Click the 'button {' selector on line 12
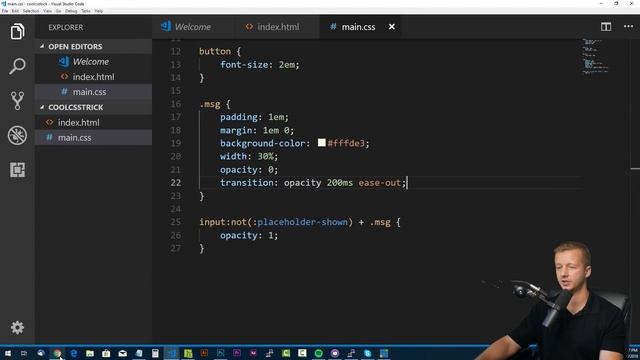Screen dimensions: 640x360 pyautogui.click(x=220, y=51)
